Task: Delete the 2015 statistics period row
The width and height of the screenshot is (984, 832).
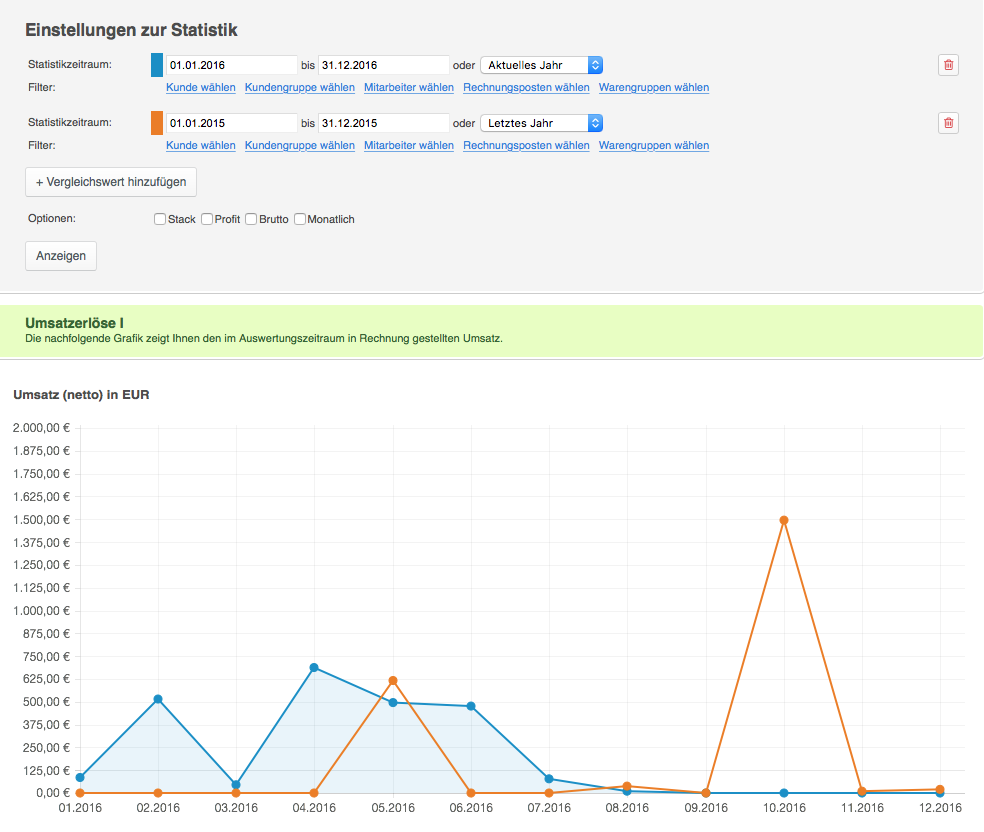Action: (x=948, y=123)
